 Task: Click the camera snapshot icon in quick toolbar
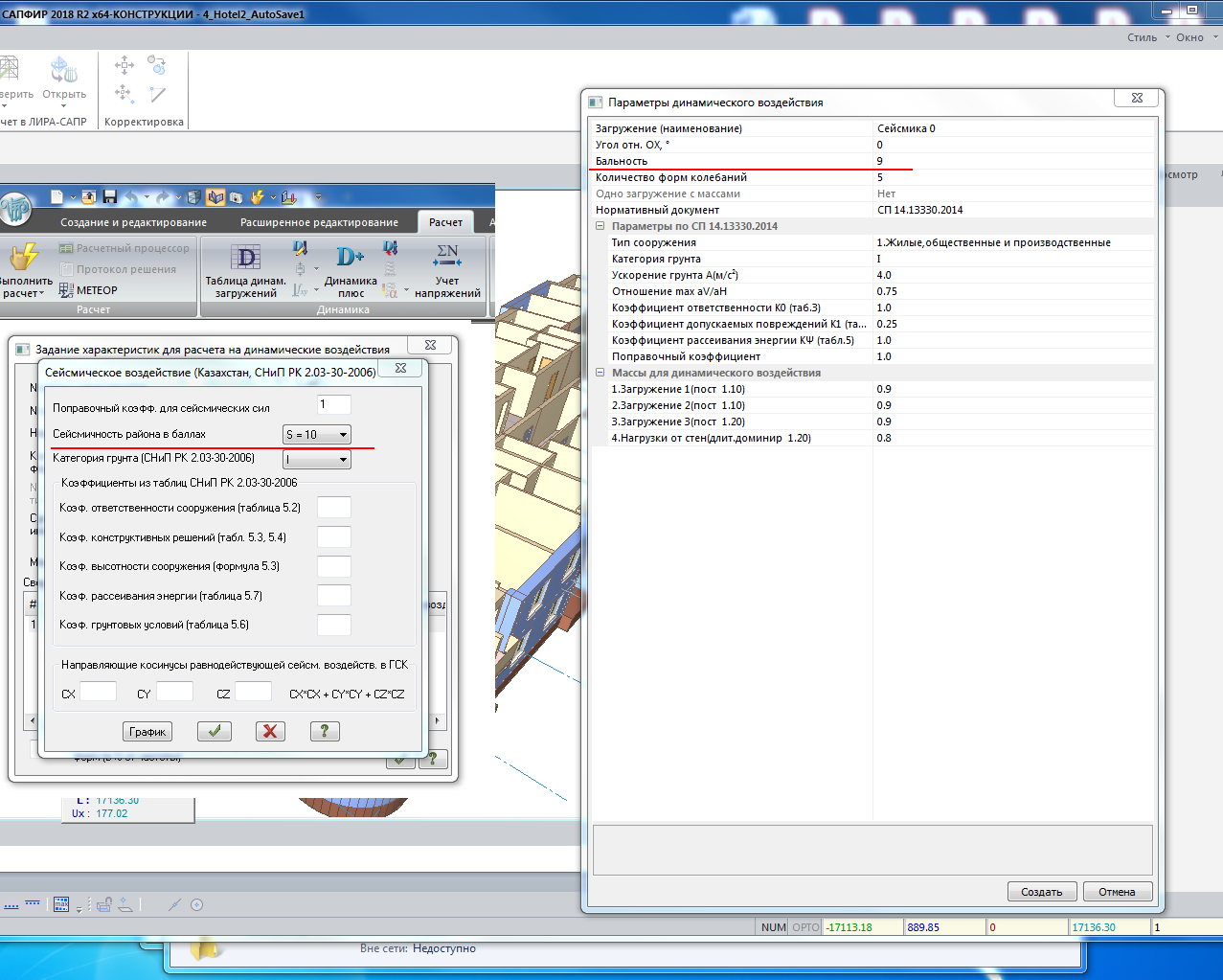(236, 197)
